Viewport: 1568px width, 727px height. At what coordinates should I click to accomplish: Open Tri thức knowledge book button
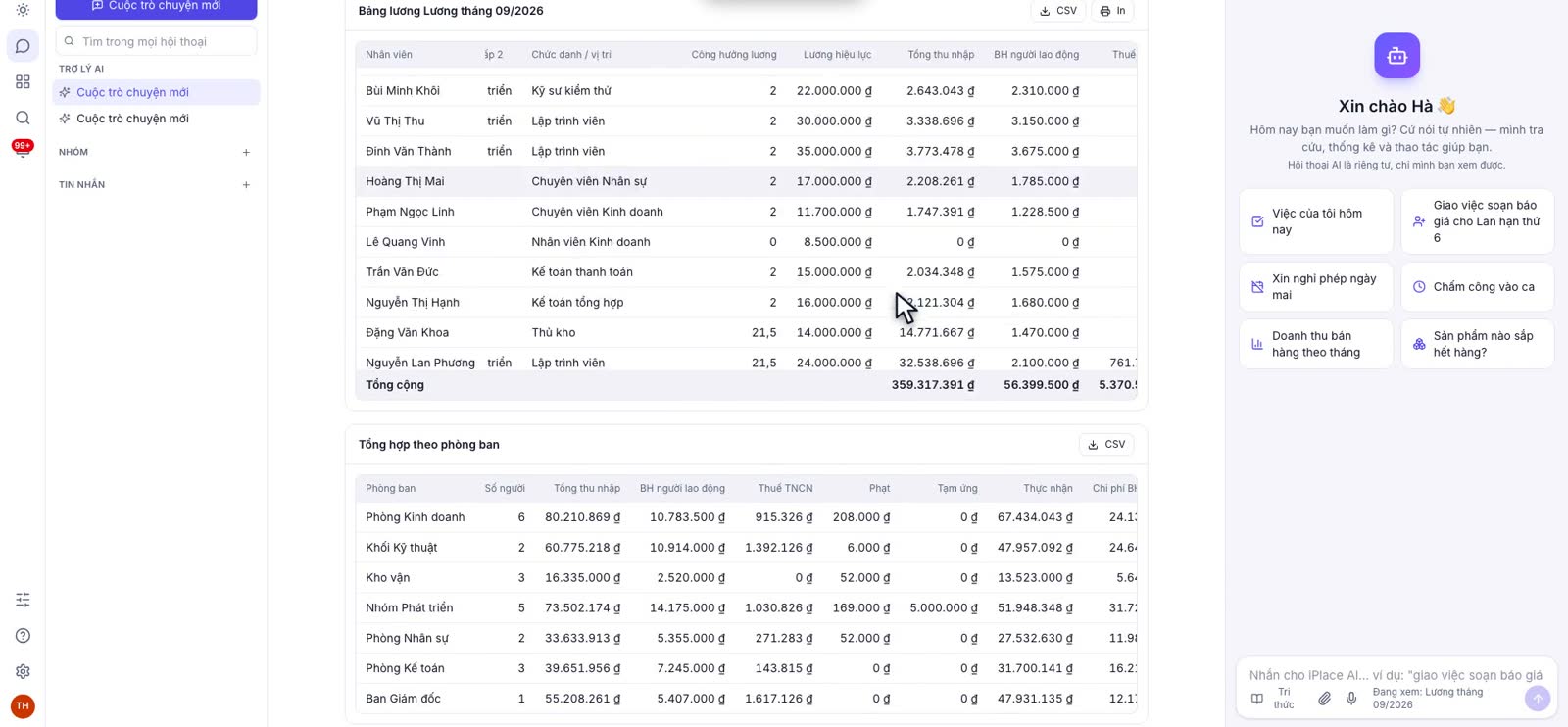click(x=1272, y=699)
